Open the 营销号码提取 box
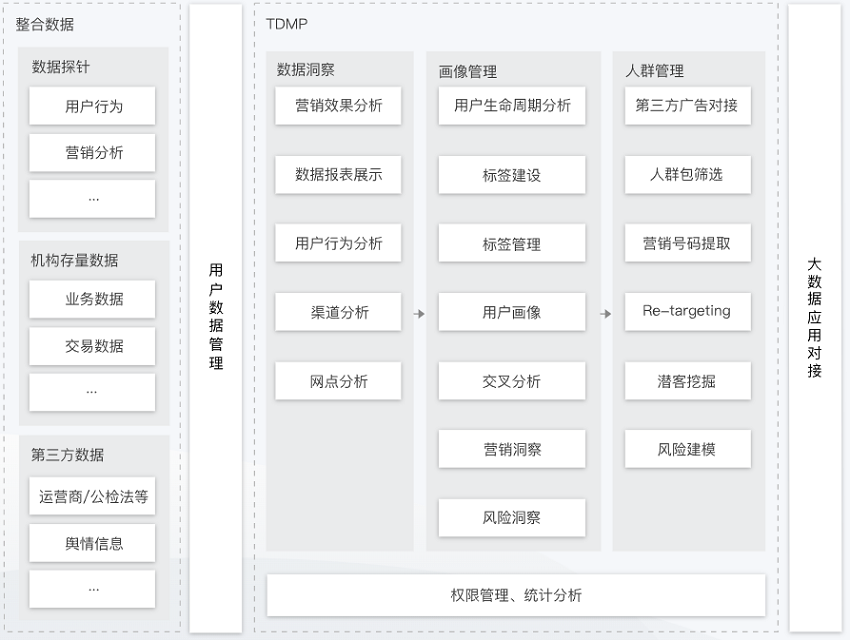This screenshot has width=850, height=640. tap(687, 243)
